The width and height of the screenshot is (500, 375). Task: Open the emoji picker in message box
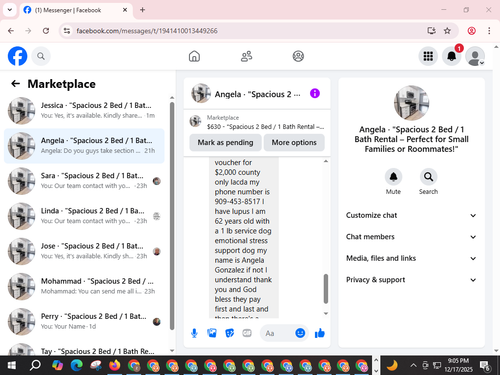[x=300, y=333]
